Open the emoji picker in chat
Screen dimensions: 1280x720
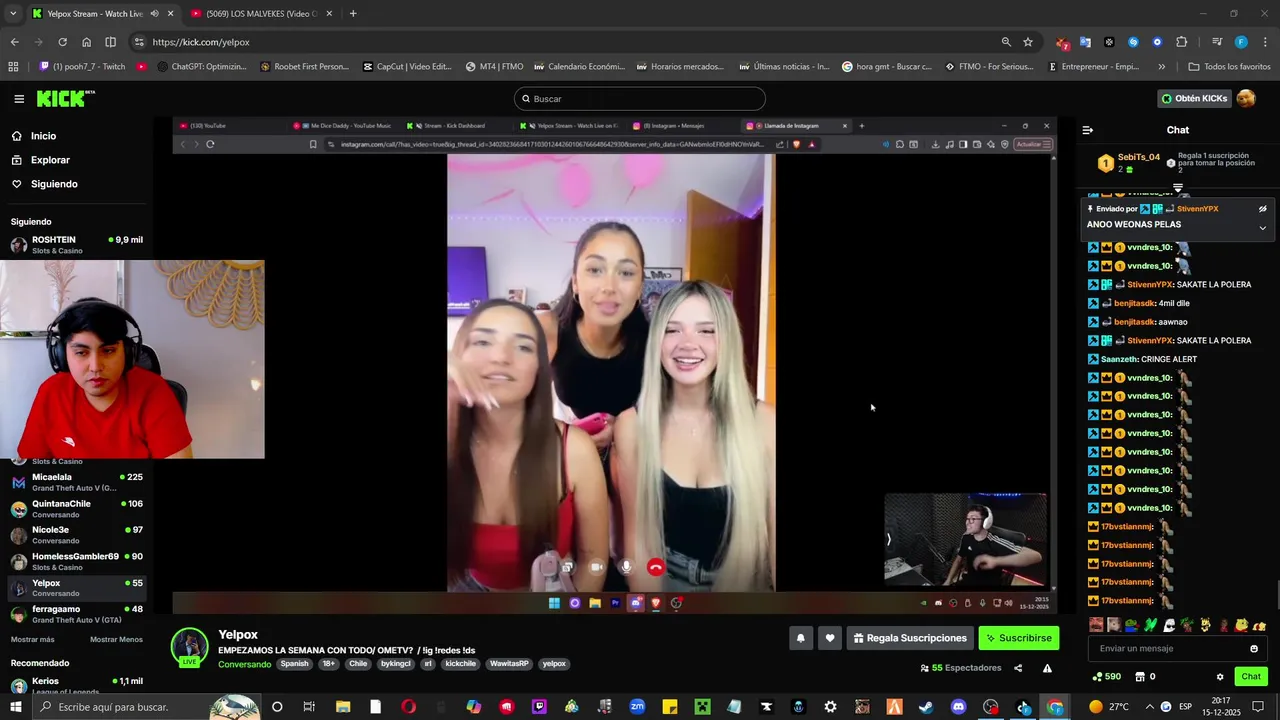[x=1254, y=649]
